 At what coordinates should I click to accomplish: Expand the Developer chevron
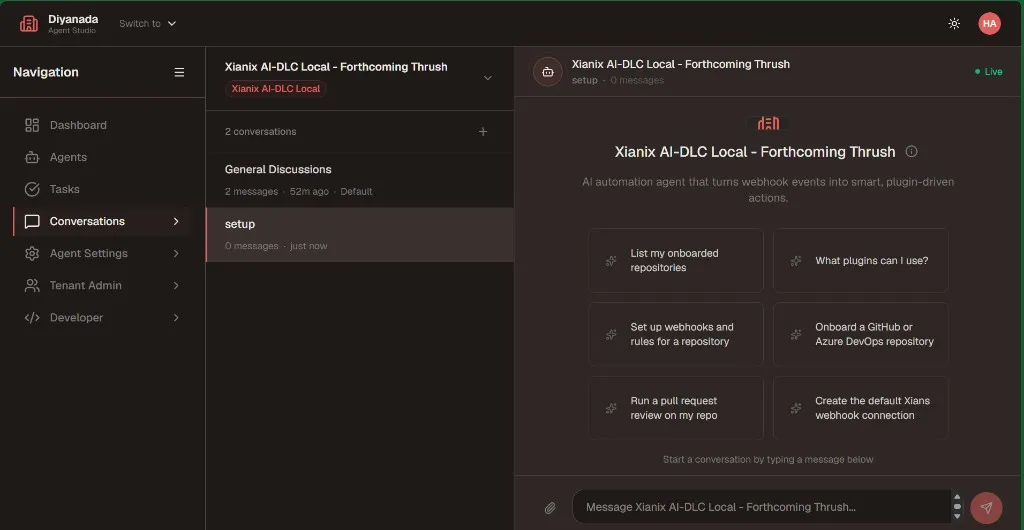coord(176,317)
